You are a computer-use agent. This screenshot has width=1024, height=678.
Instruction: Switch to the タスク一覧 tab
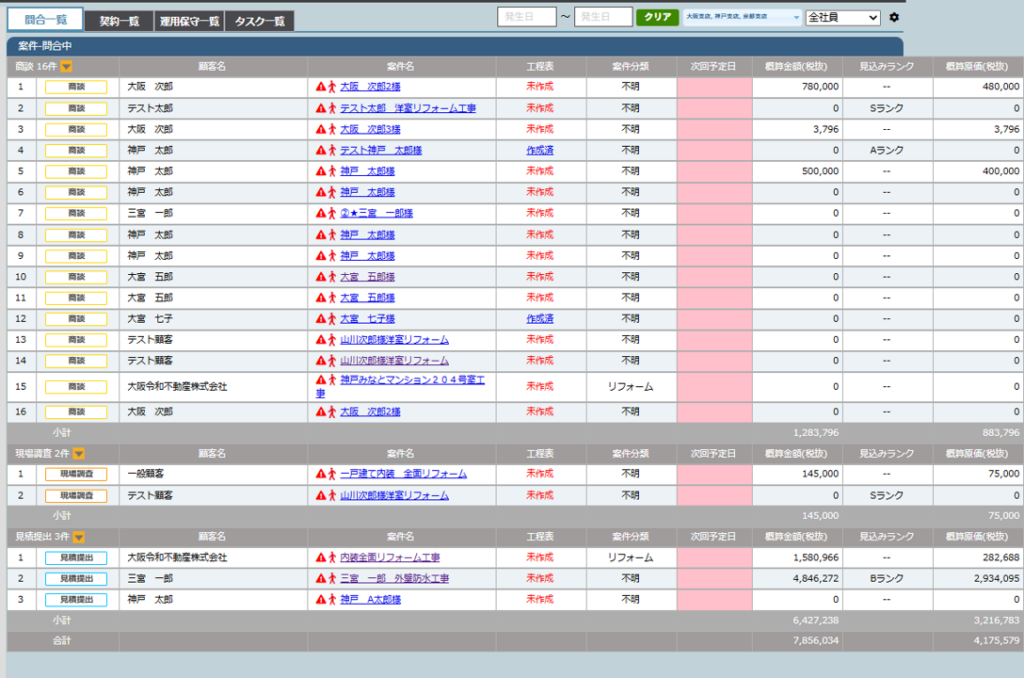click(258, 21)
